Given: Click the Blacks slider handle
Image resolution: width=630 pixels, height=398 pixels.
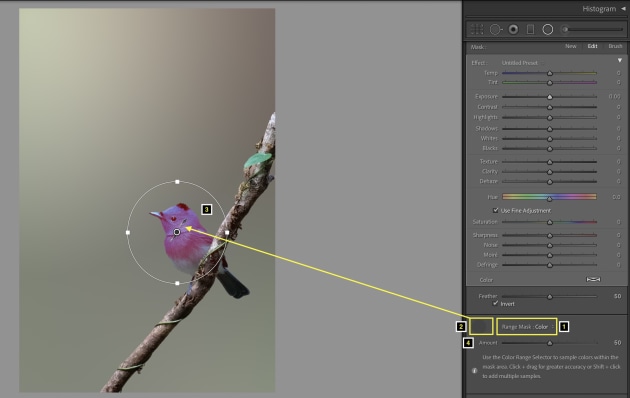Looking at the screenshot, I should pyautogui.click(x=550, y=149).
